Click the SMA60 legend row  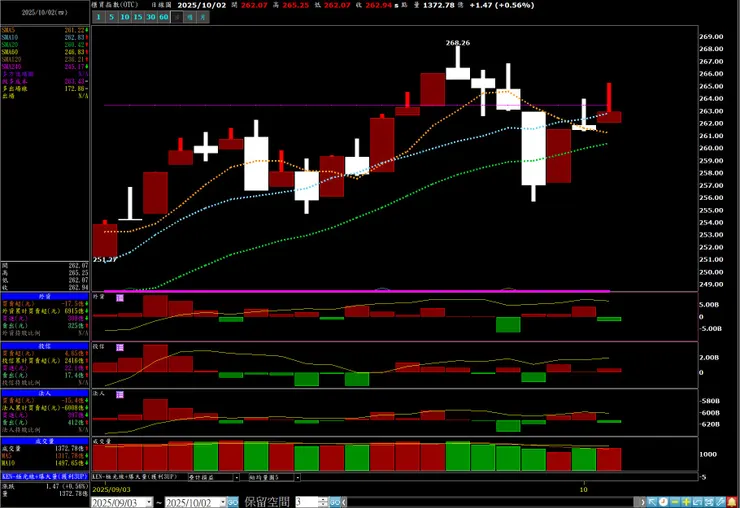coord(45,52)
